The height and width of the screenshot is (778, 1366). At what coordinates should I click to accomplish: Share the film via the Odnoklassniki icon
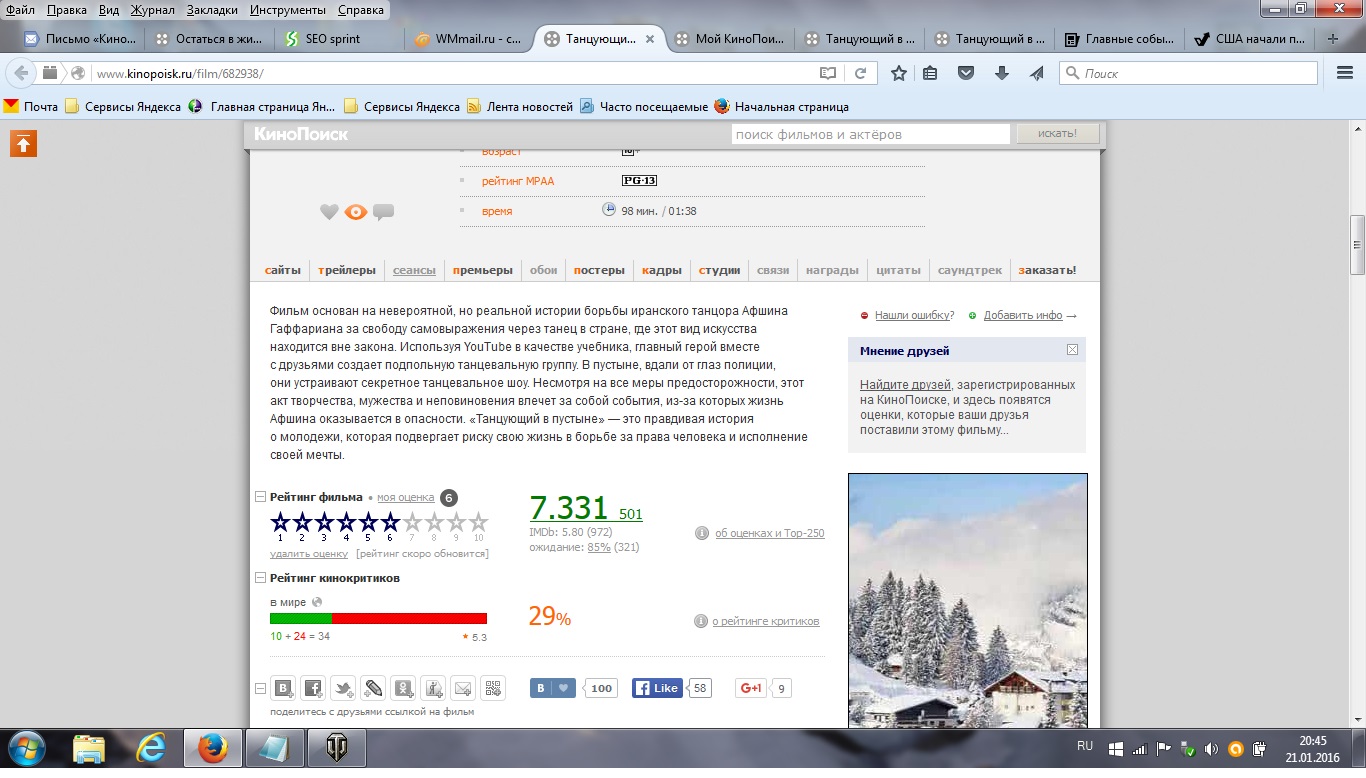pos(403,688)
